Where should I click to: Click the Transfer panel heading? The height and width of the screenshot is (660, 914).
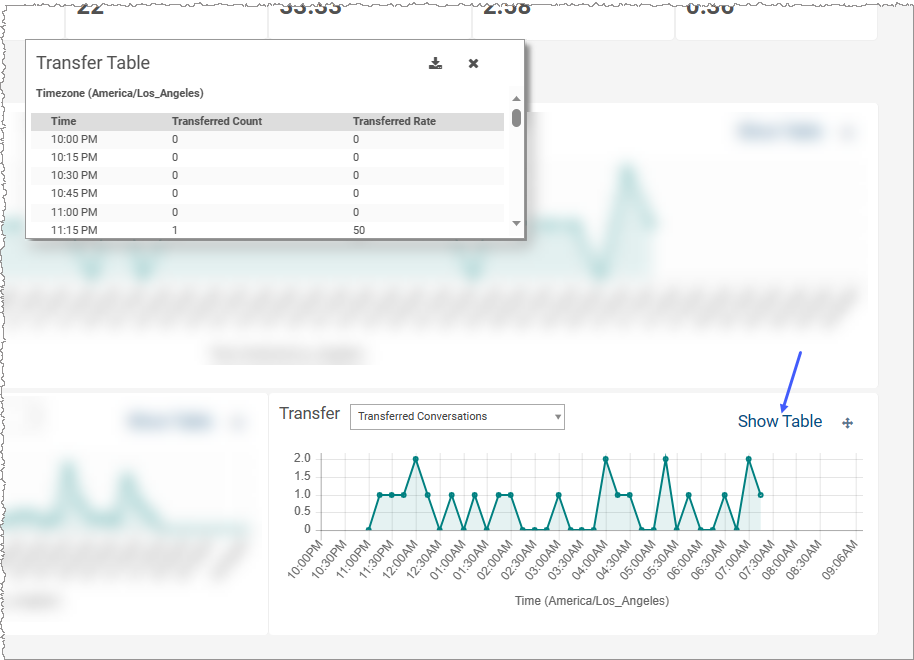click(x=309, y=413)
